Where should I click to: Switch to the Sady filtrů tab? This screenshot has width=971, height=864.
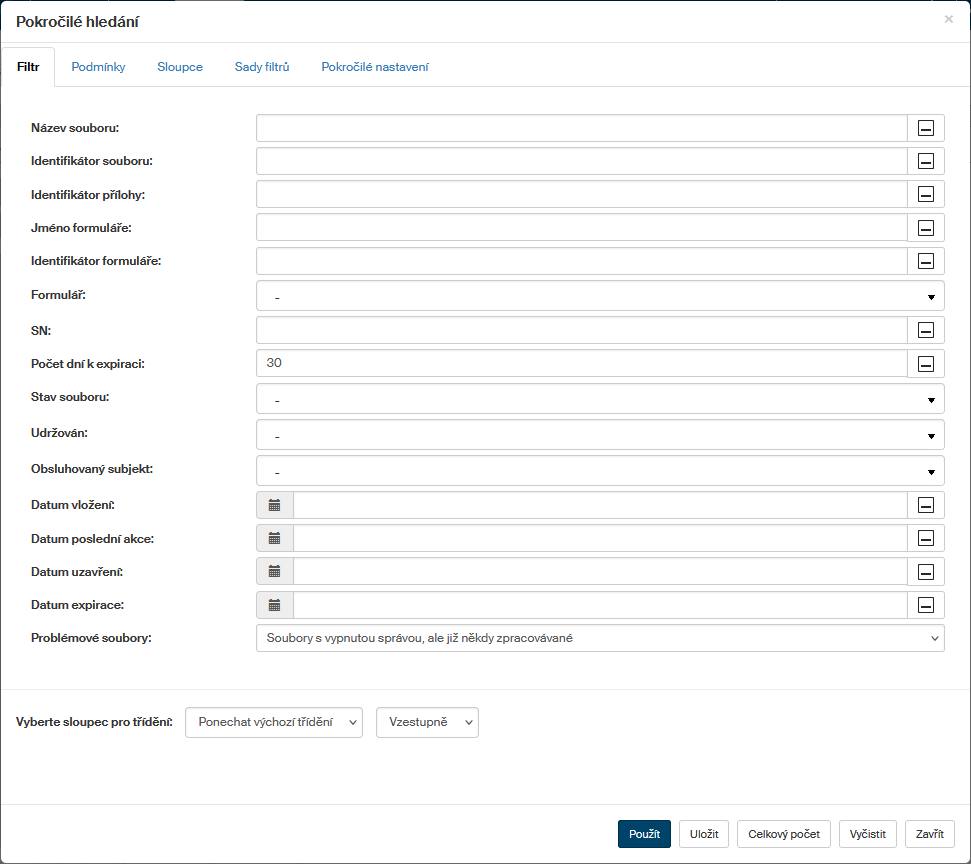[x=262, y=67]
